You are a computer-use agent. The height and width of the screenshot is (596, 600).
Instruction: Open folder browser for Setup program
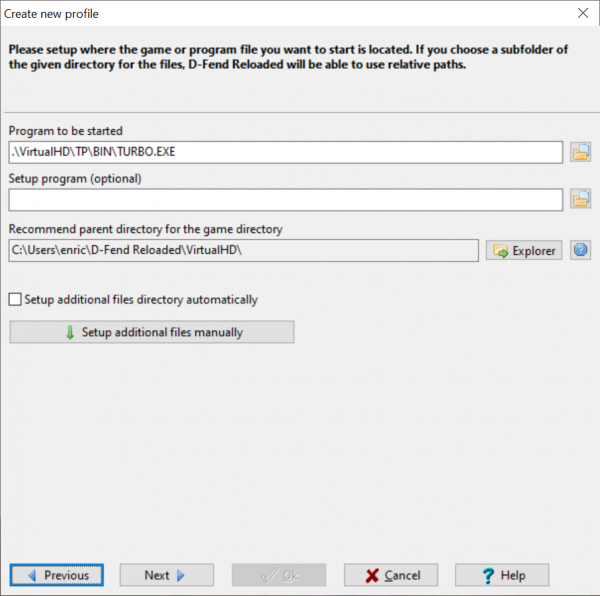[x=580, y=200]
